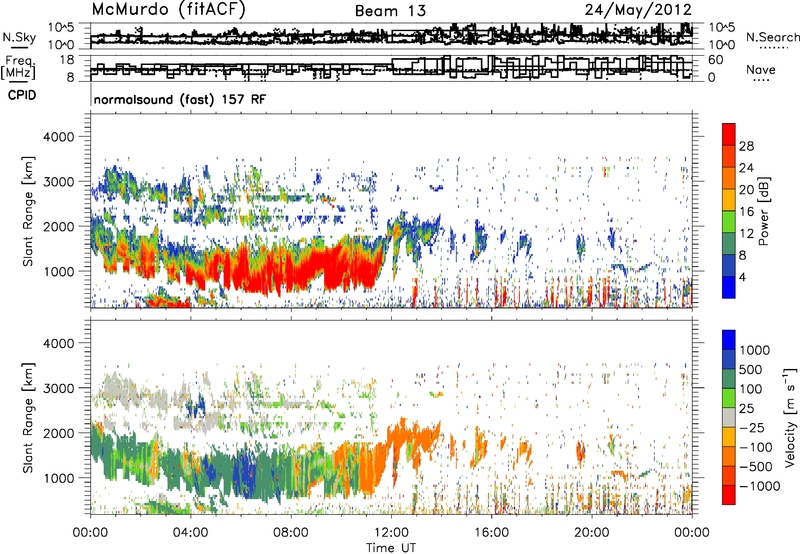Click the 2000 tick in the velocity panel
800x554 pixels.
pyautogui.click(x=58, y=433)
